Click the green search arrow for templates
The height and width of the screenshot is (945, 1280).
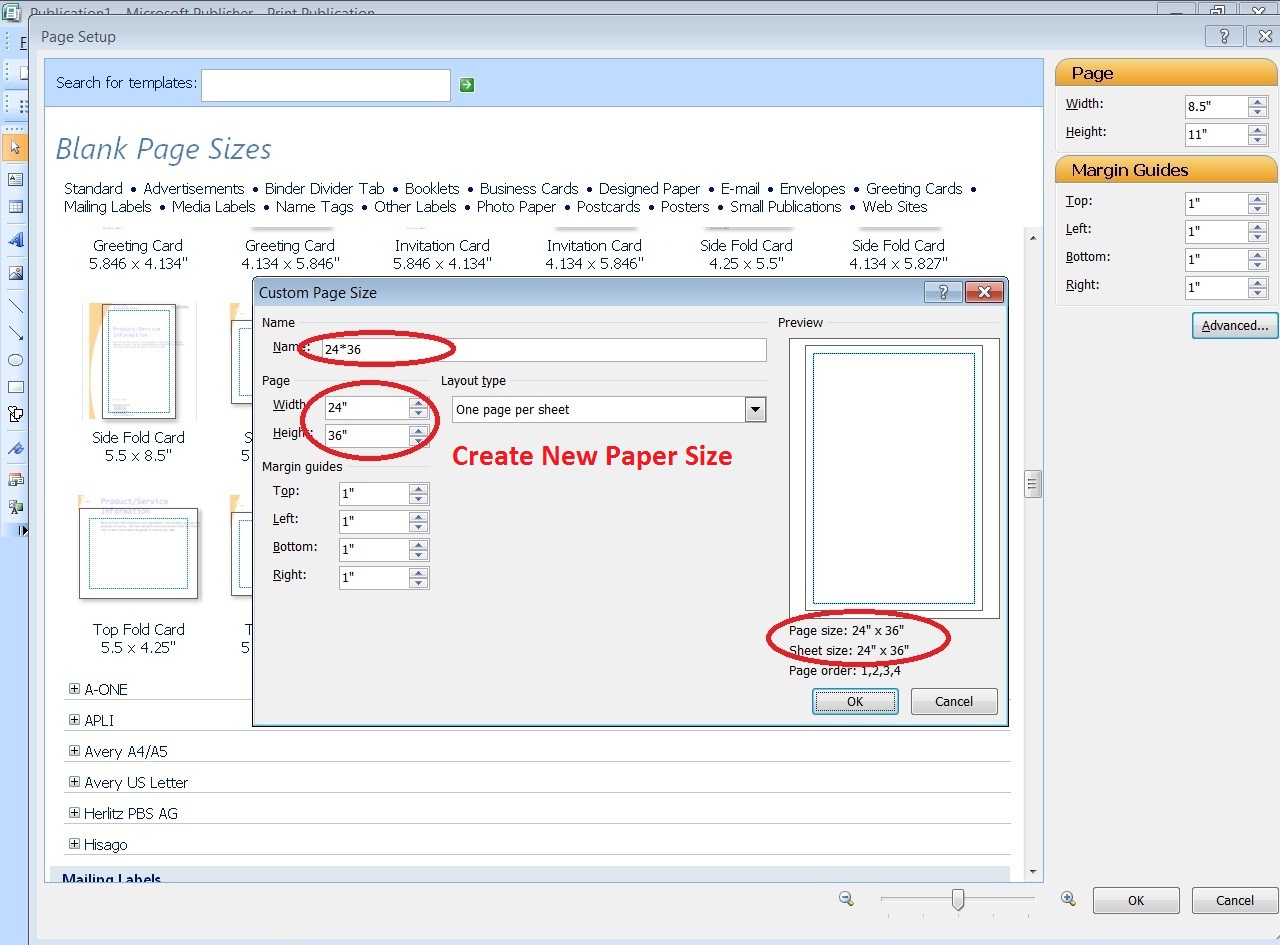(467, 85)
